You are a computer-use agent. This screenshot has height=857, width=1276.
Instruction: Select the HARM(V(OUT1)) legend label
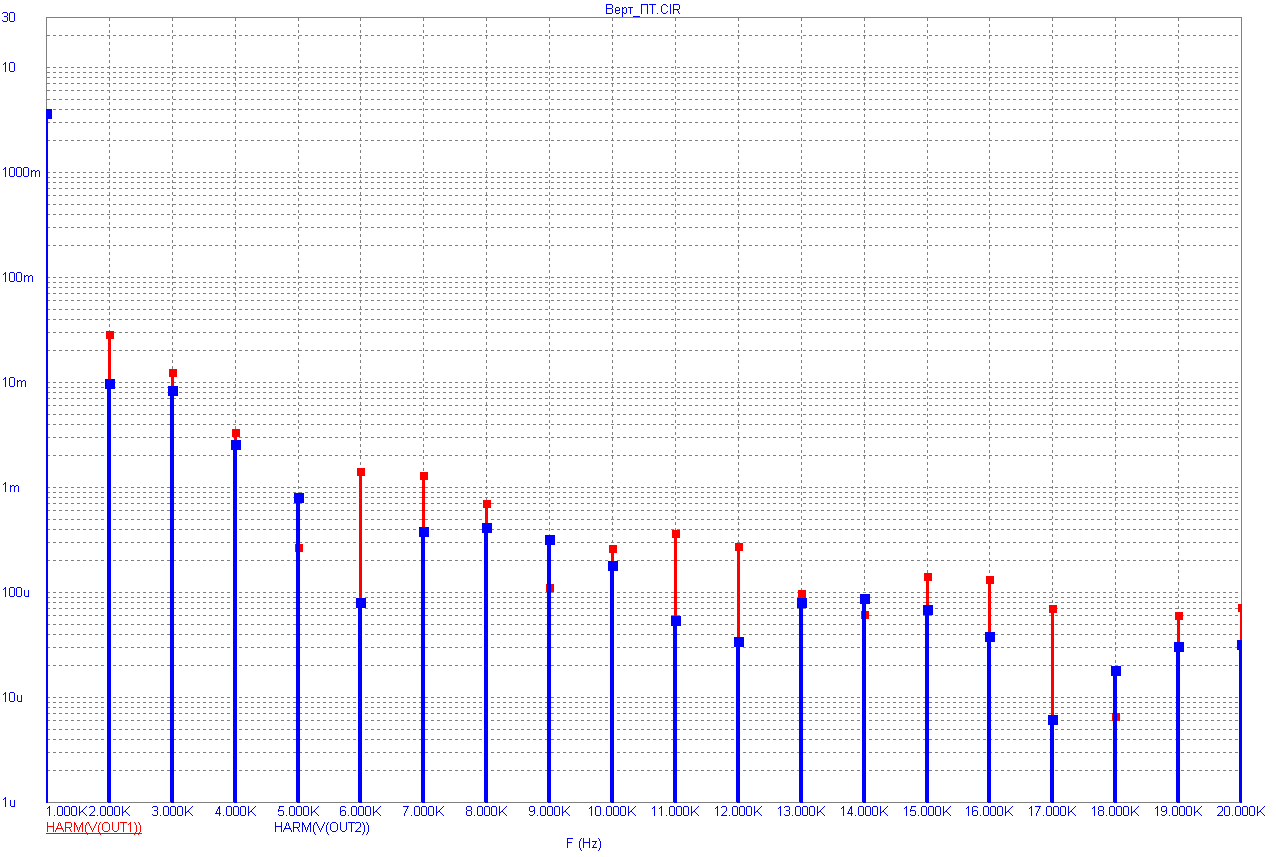94,828
